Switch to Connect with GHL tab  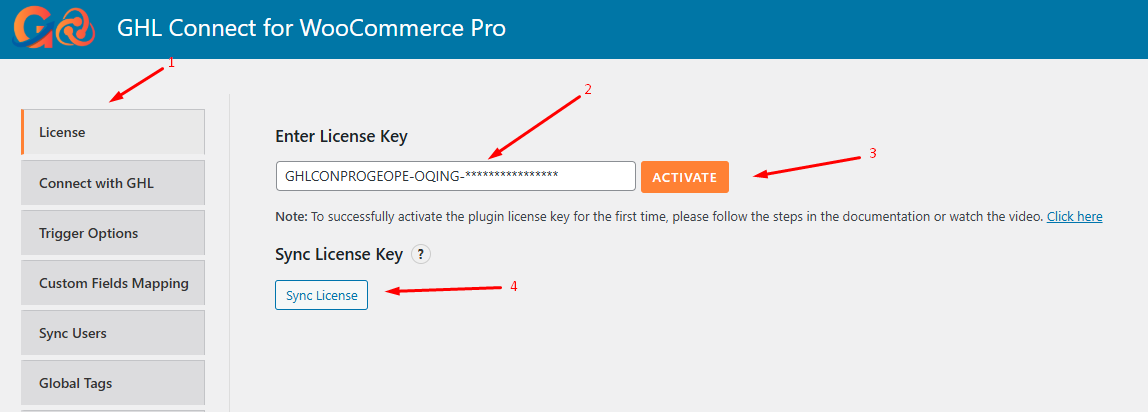click(x=112, y=183)
